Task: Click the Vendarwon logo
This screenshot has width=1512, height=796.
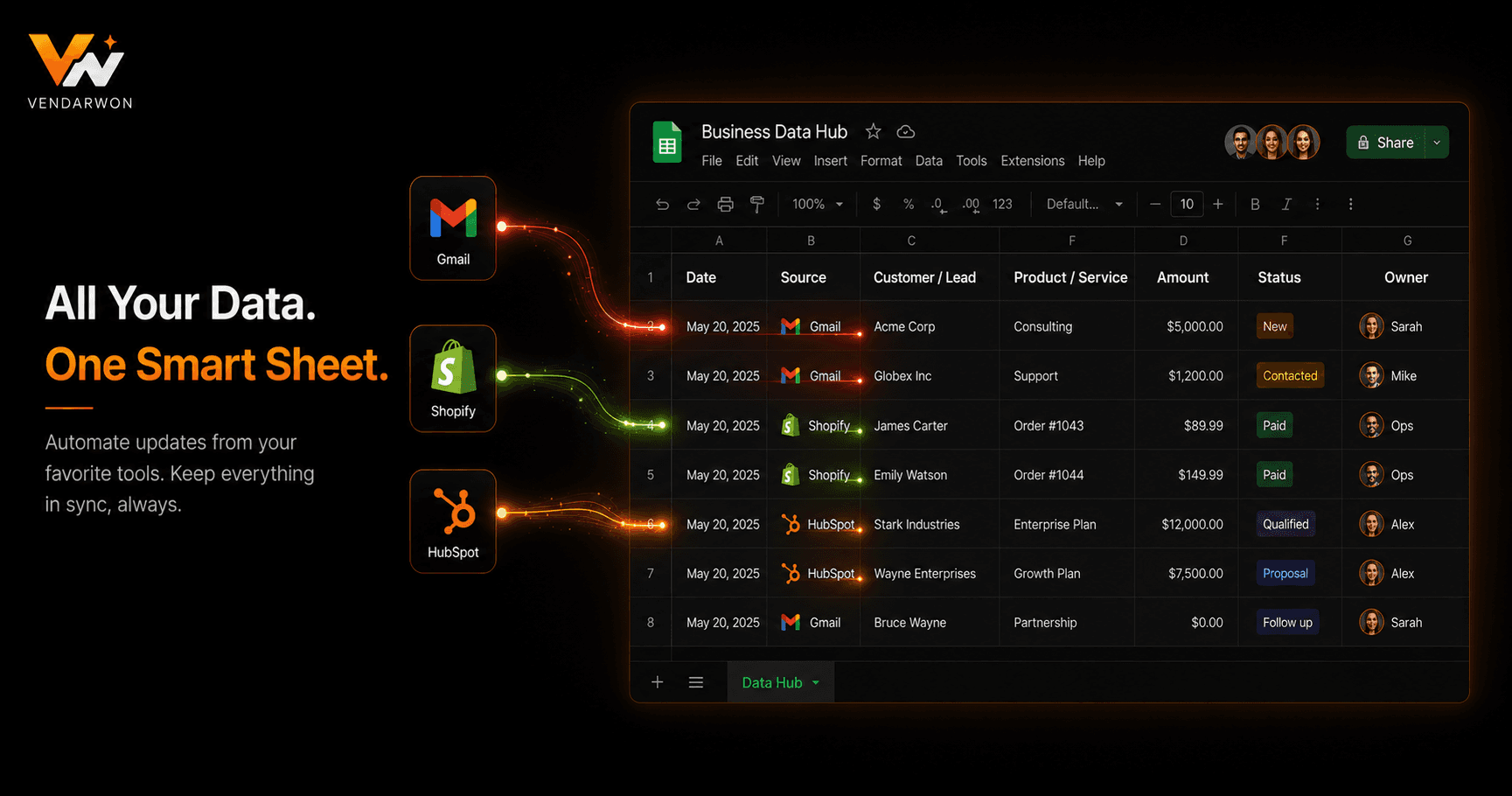Action: [80, 71]
